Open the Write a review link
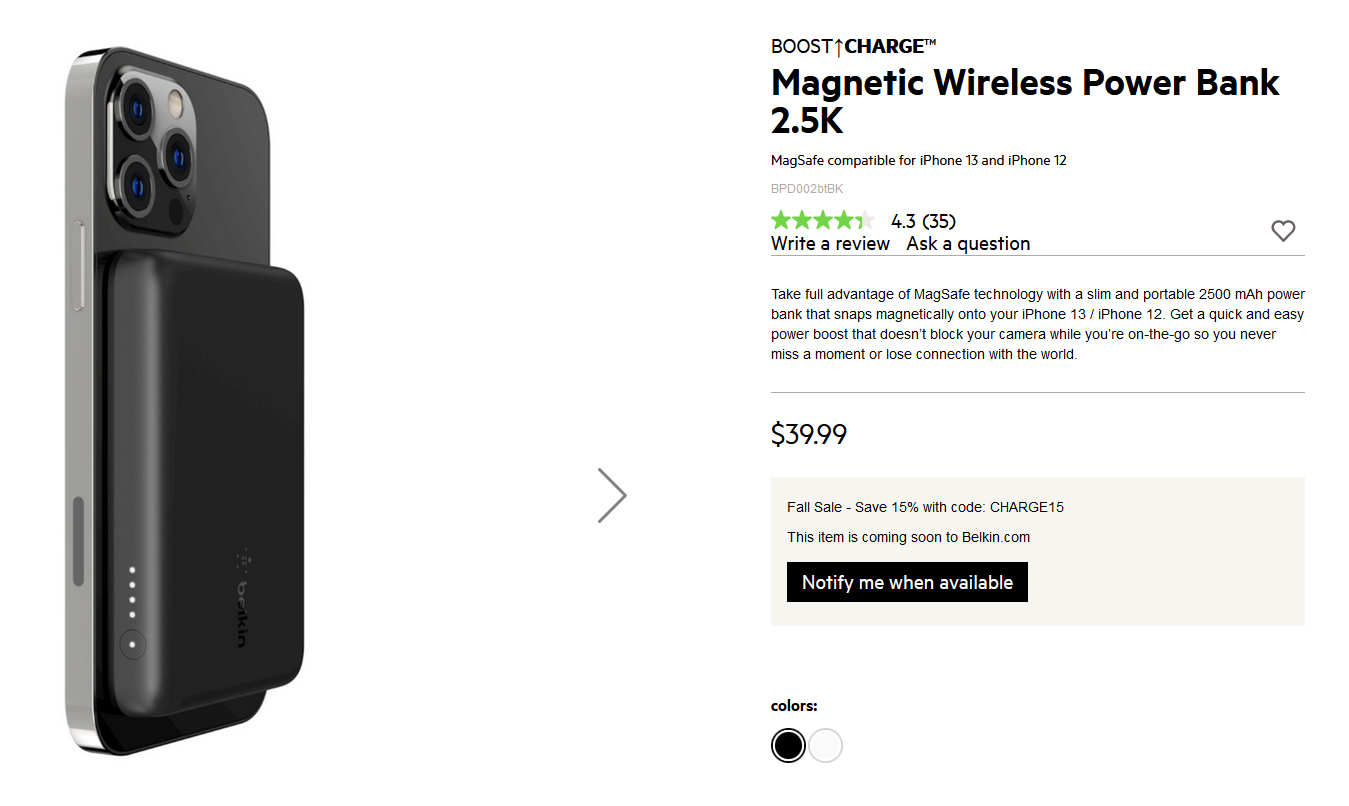 [830, 244]
